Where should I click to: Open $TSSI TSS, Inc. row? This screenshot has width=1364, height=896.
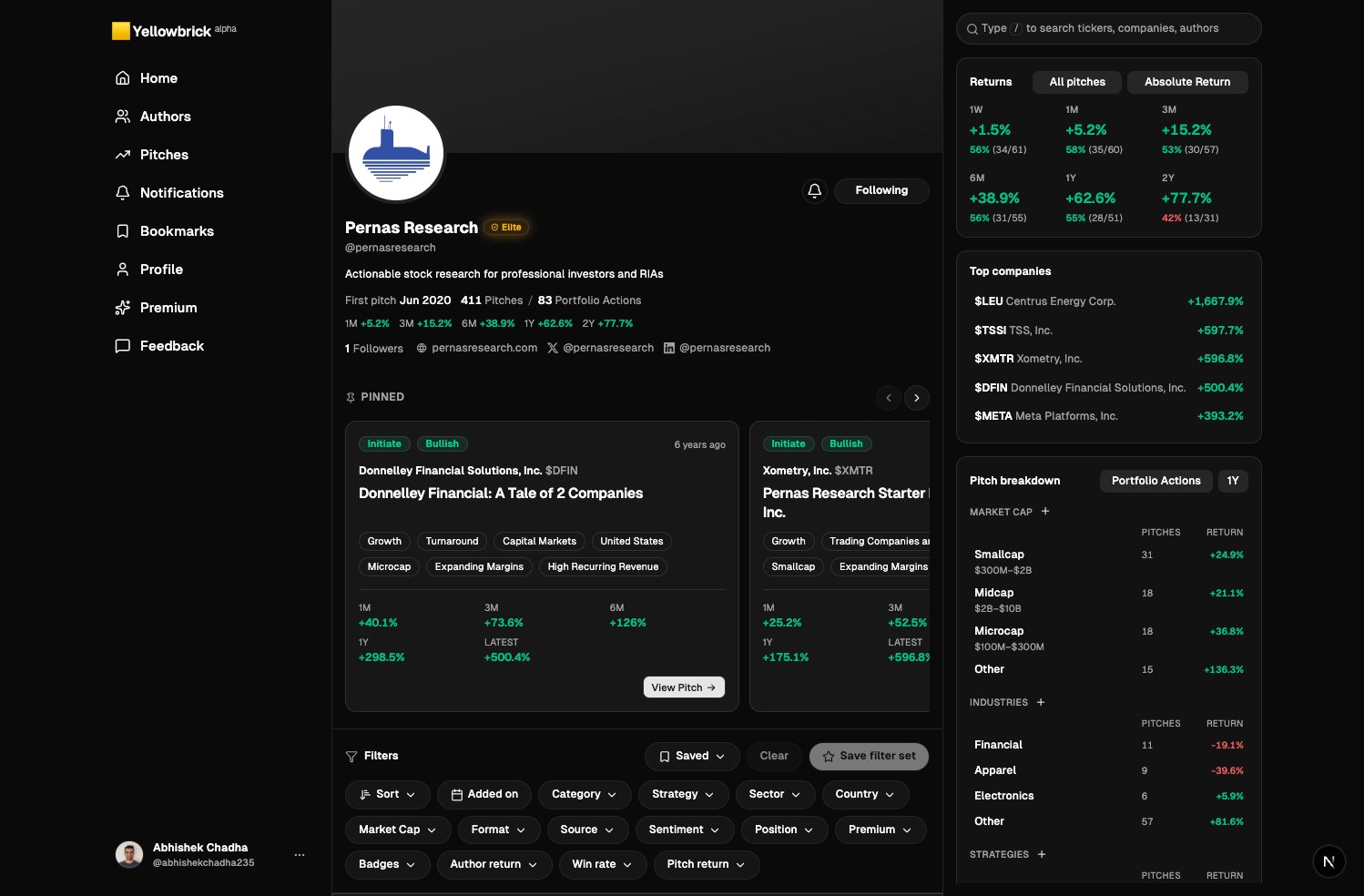pyautogui.click(x=1109, y=331)
